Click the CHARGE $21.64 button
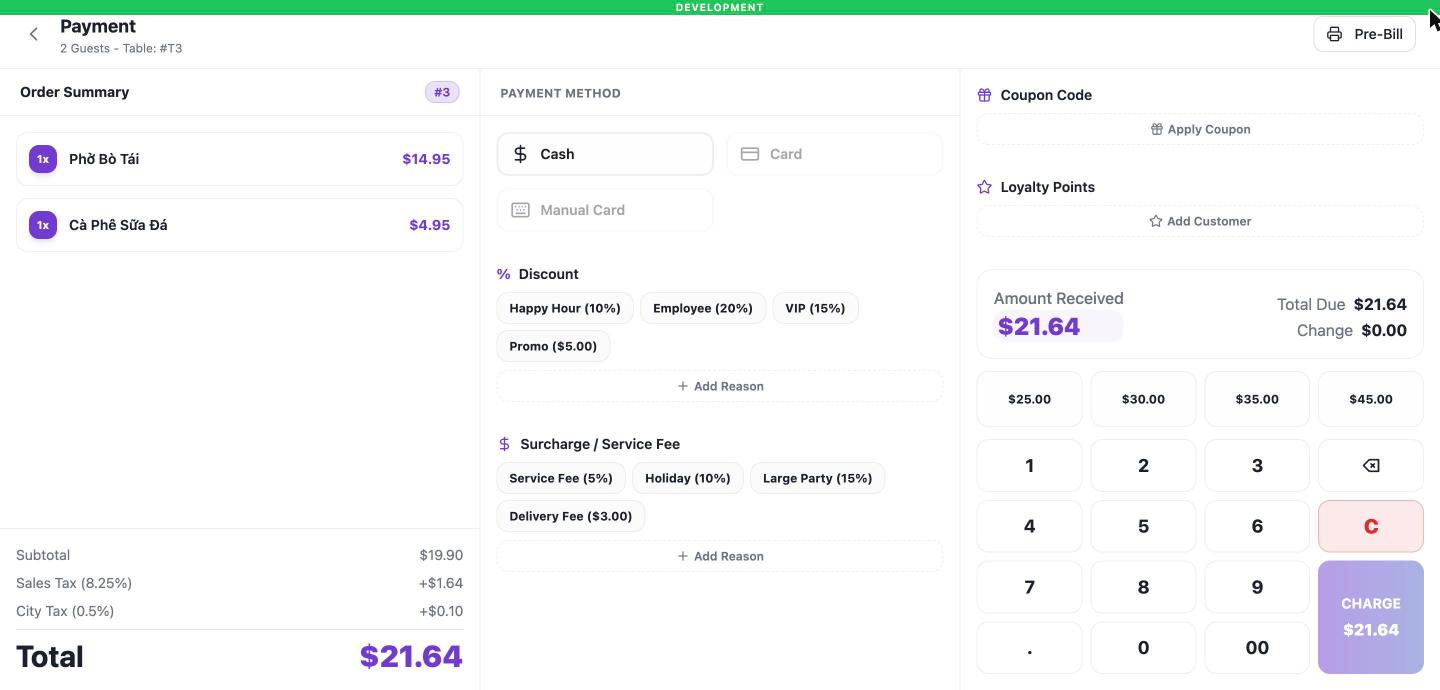The height and width of the screenshot is (690, 1440). [1371, 617]
